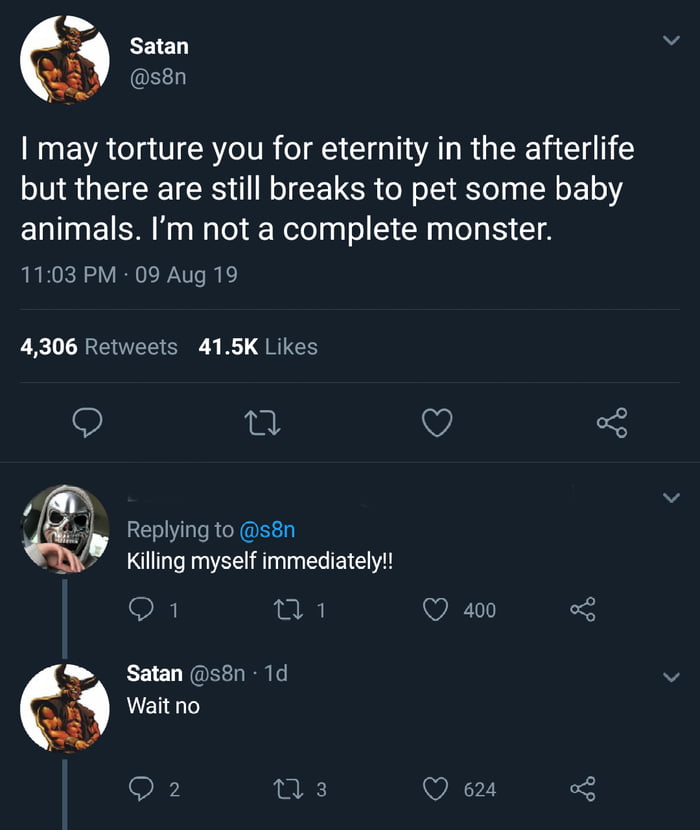Share the 'Wait no' tweet
This screenshot has width=700, height=830.
[x=587, y=789]
